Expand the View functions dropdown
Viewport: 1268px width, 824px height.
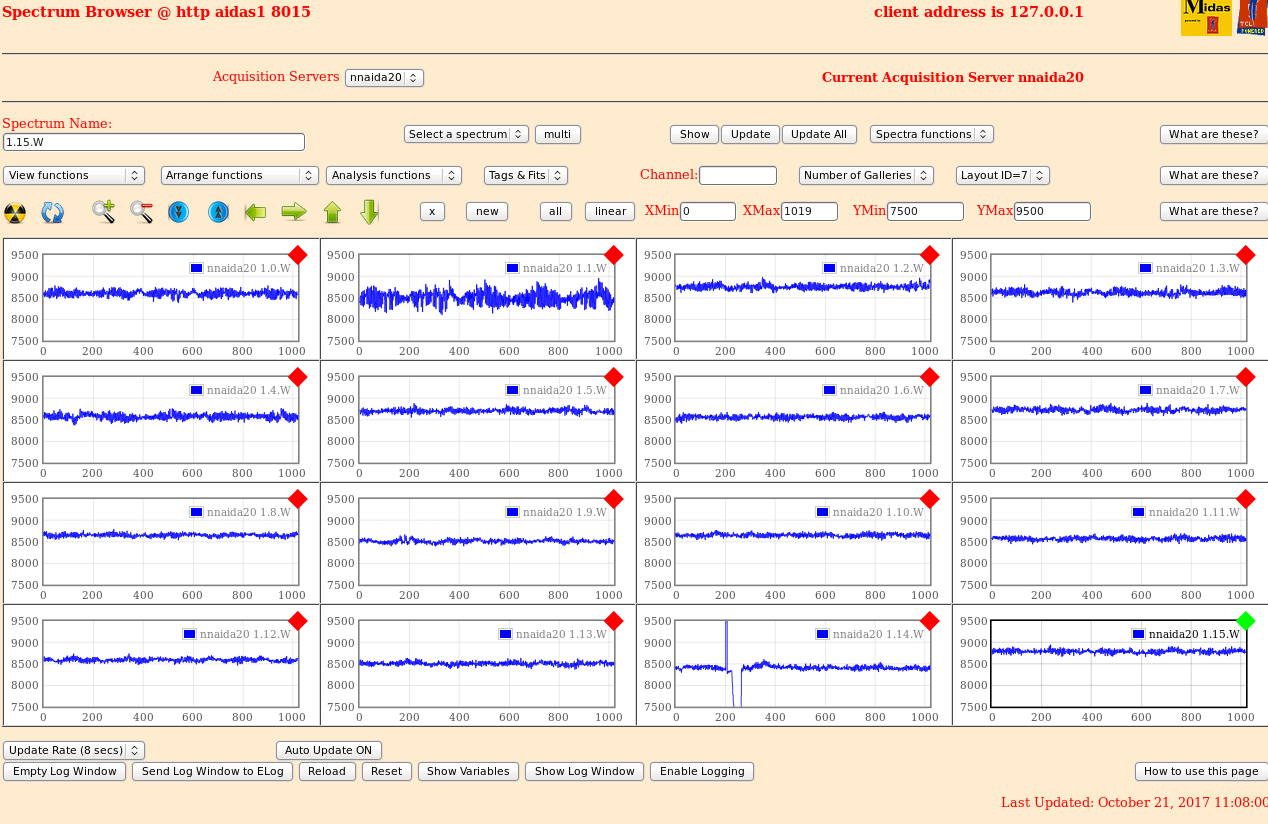[74, 176]
